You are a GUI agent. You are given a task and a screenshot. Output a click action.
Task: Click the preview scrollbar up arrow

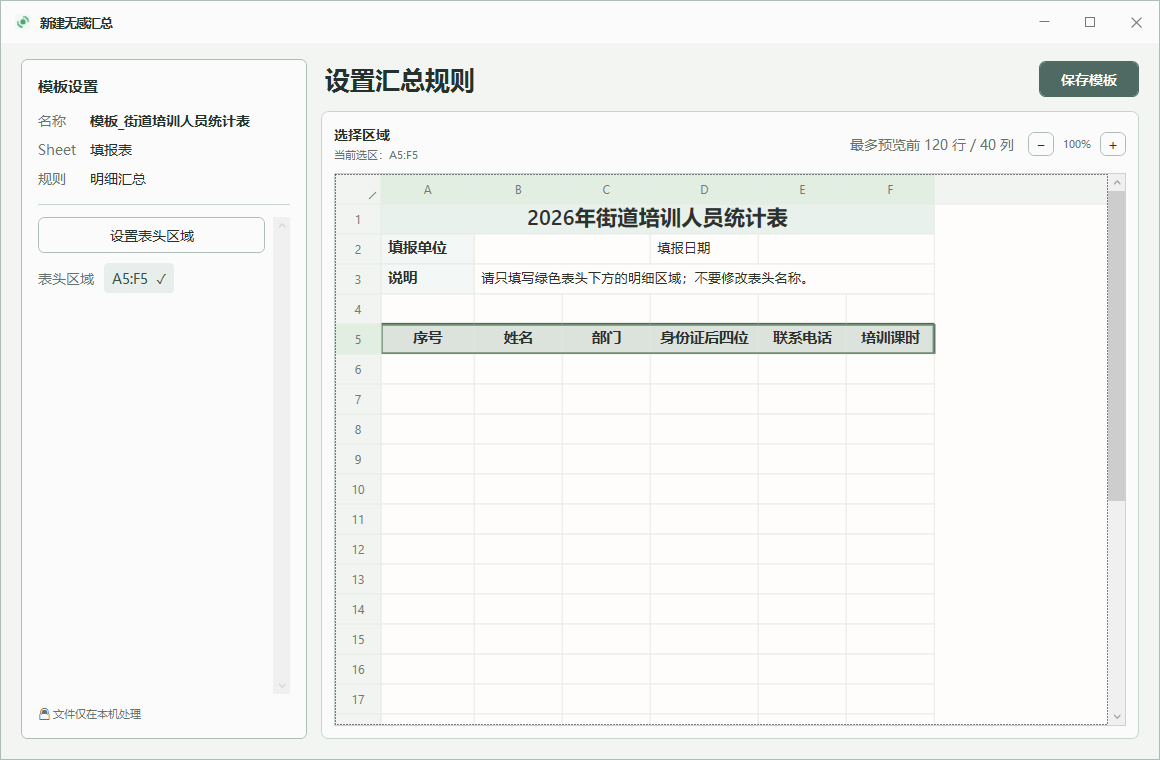click(x=1117, y=182)
